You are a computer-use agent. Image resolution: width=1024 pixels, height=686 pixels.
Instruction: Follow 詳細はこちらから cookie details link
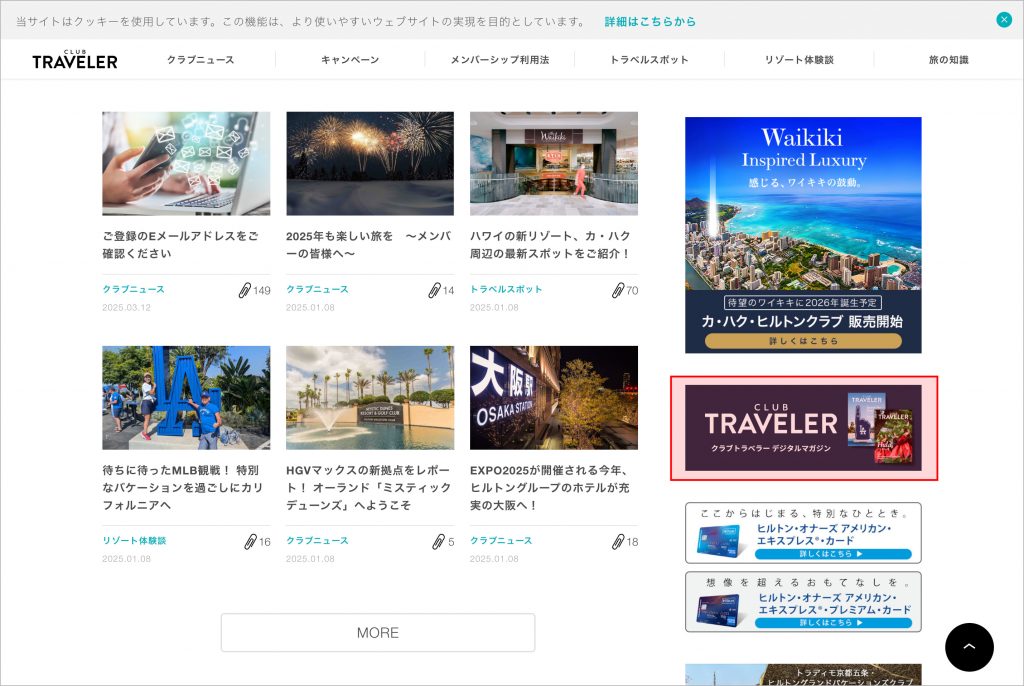[x=650, y=21]
